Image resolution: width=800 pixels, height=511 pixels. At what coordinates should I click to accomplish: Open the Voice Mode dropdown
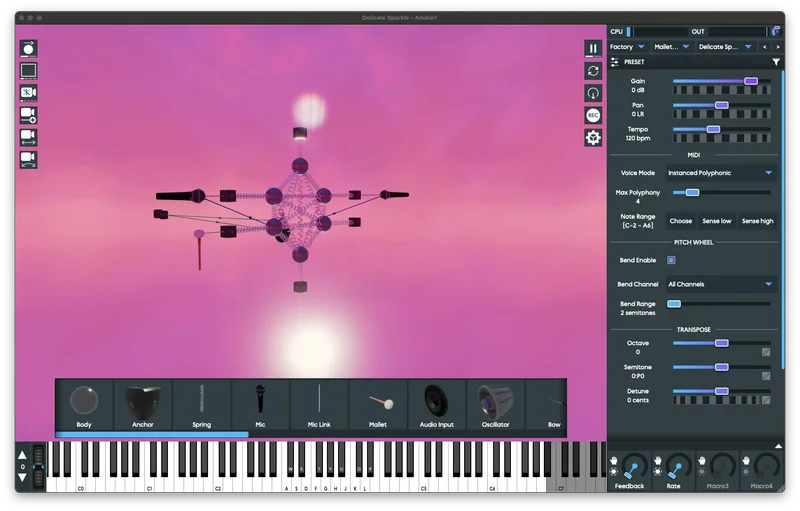(720, 173)
